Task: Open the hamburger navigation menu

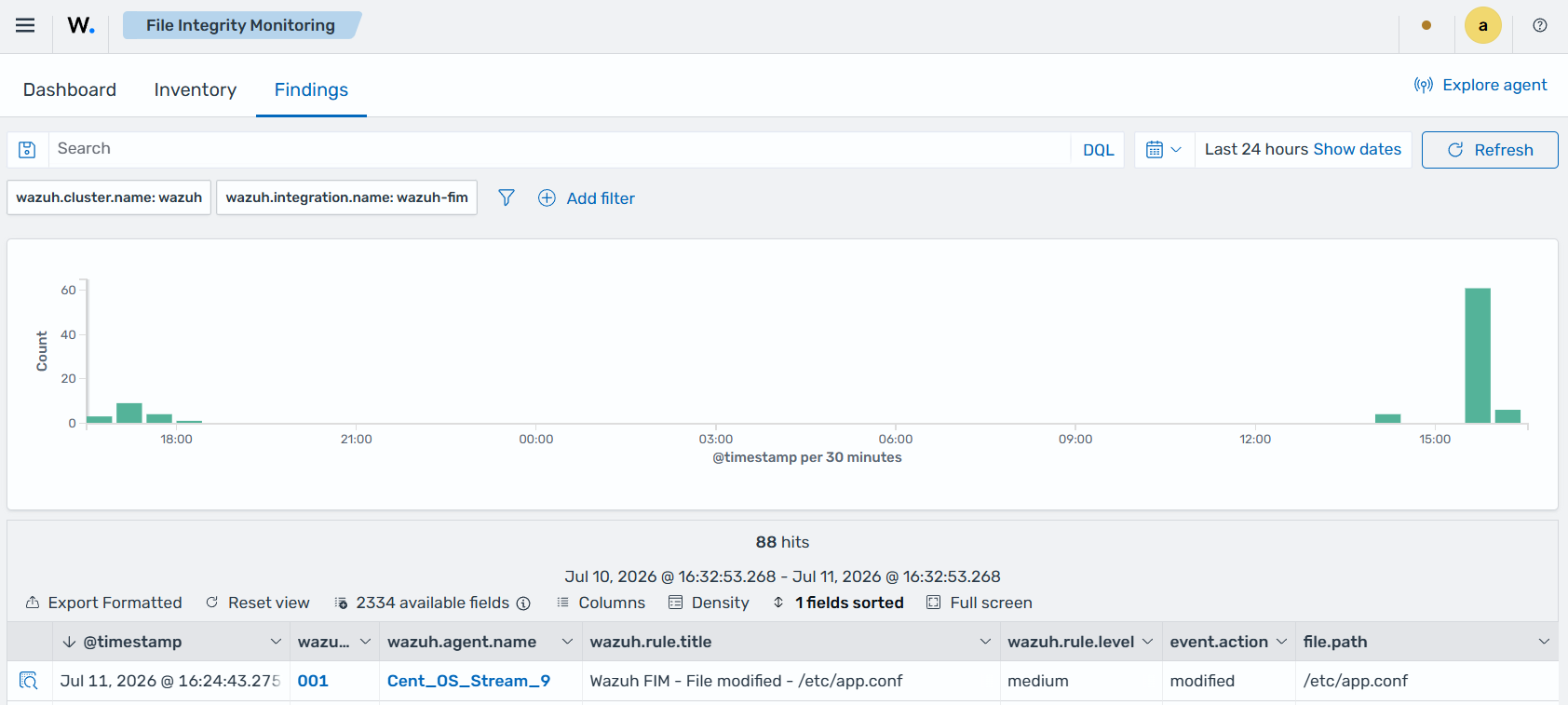Action: coord(25,25)
